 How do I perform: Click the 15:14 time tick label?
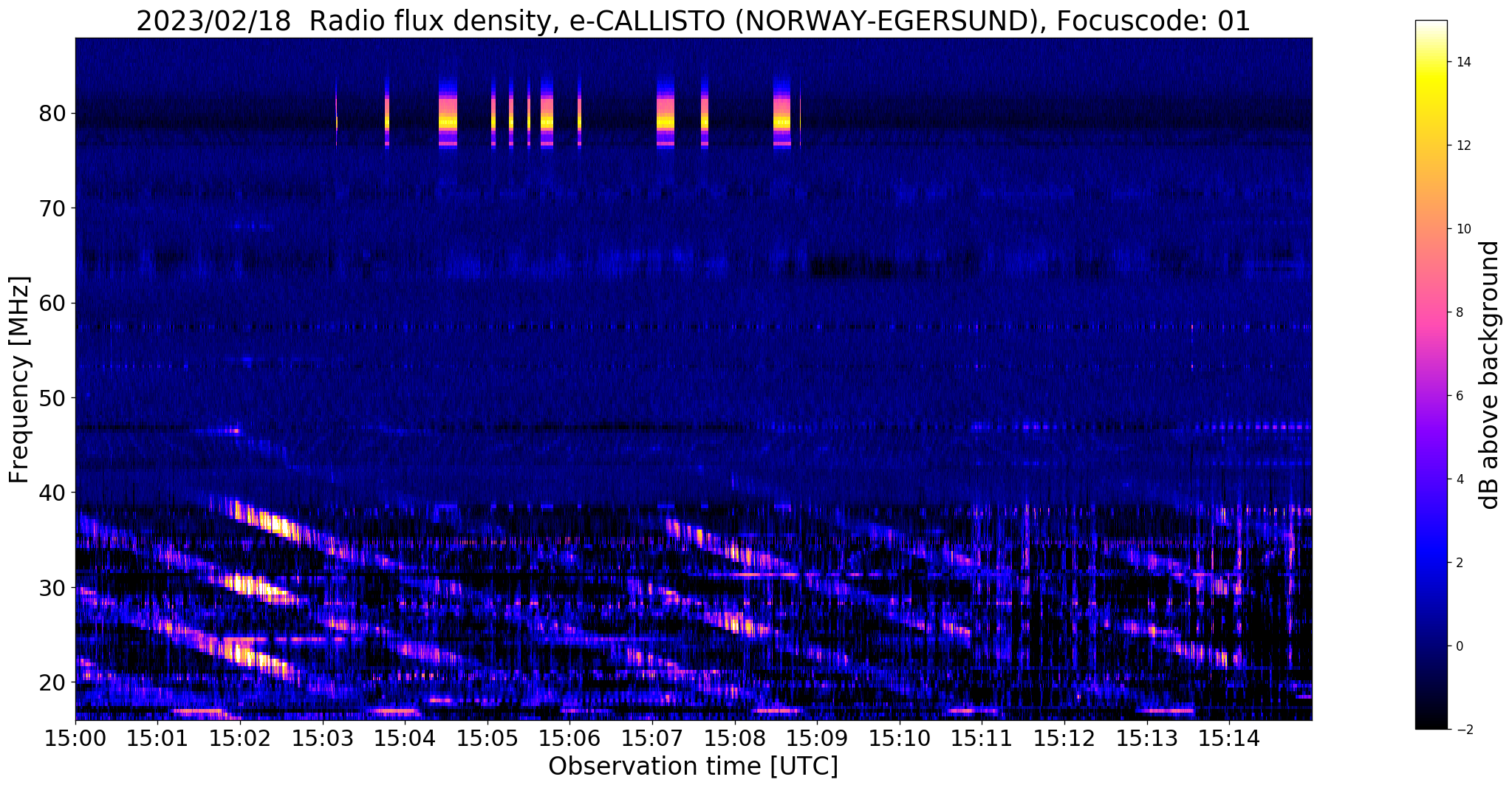click(1228, 738)
